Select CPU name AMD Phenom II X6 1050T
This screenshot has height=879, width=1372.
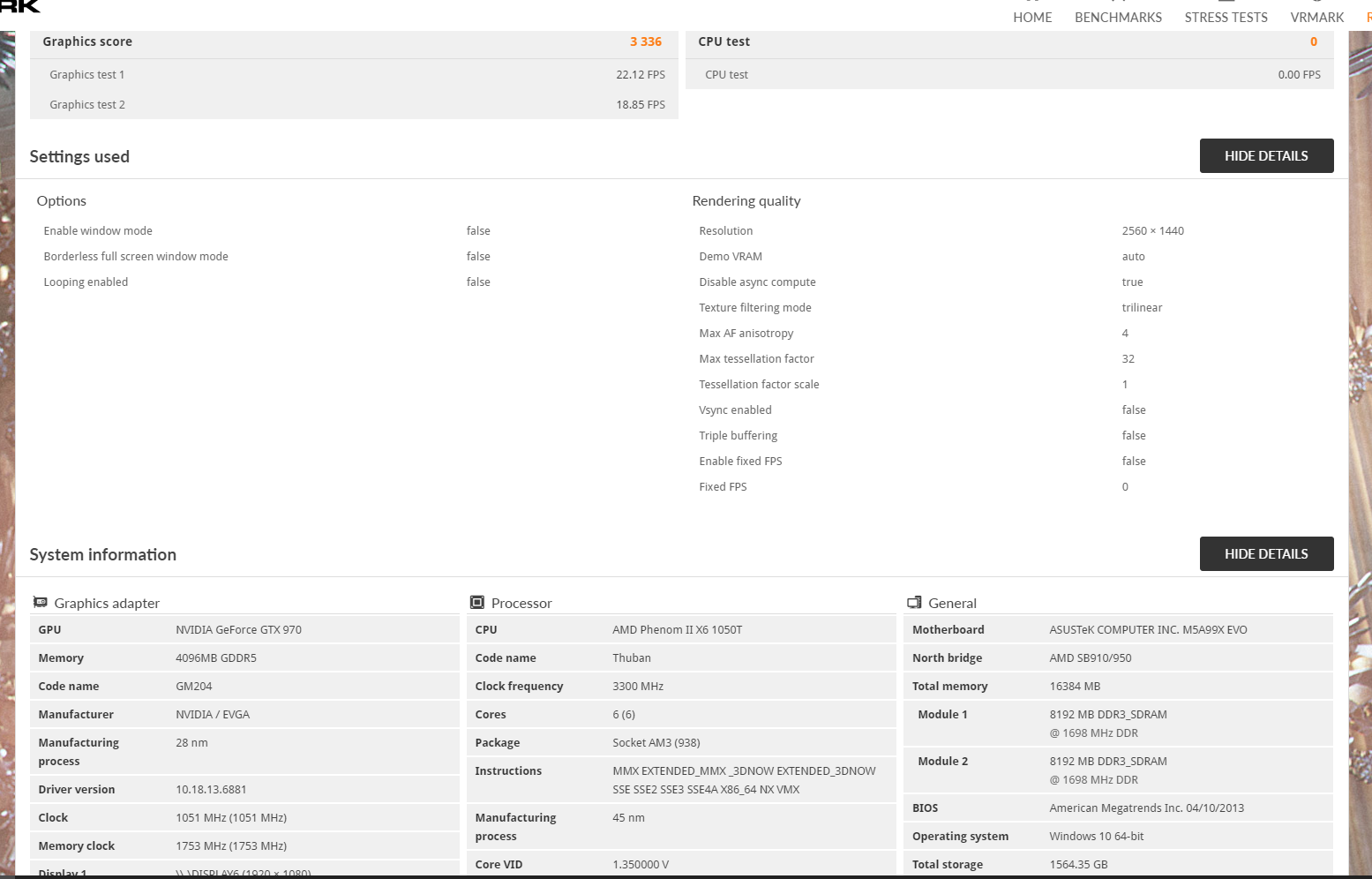tap(677, 630)
